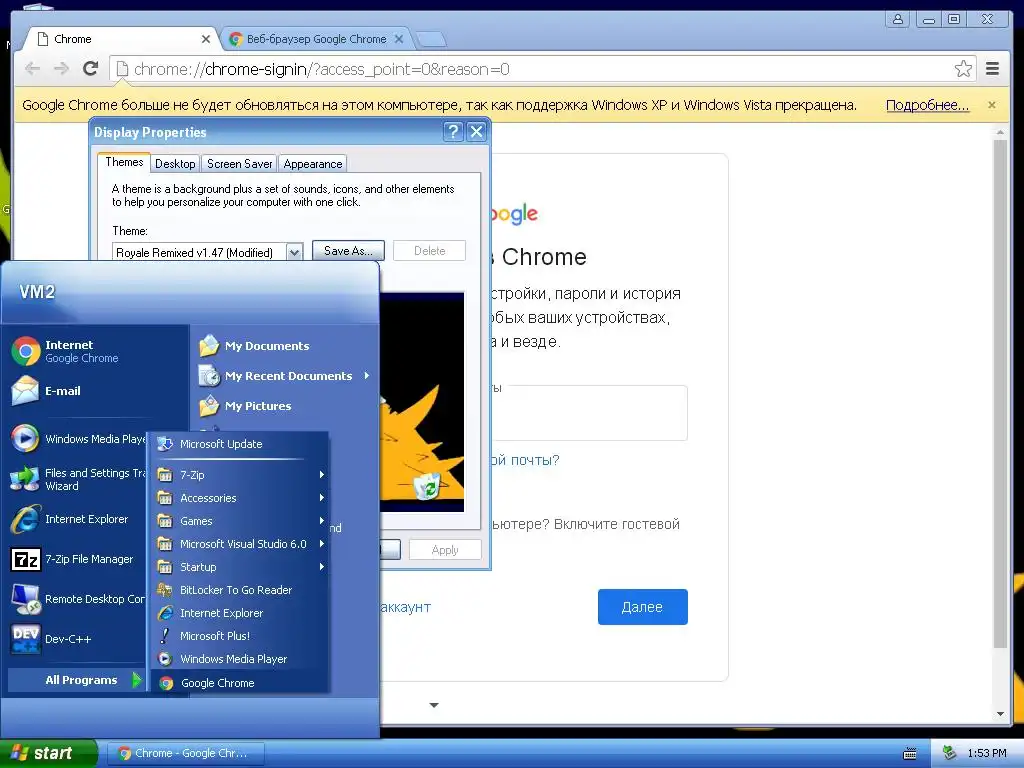Open Chrome user profile icon

(x=898, y=19)
